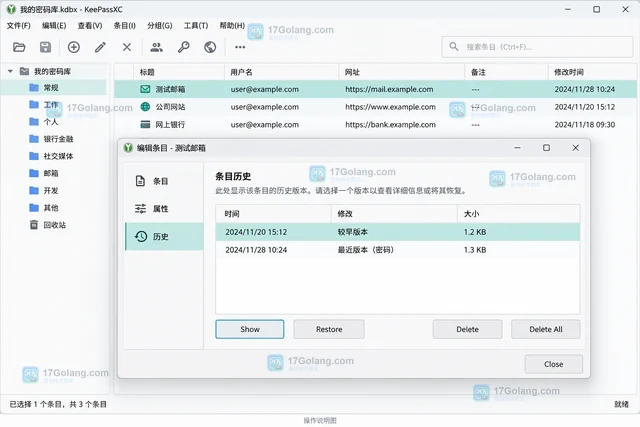The width and height of the screenshot is (640, 427).
Task: Click the globe icon of 公司网站 entry
Action: coord(145,107)
